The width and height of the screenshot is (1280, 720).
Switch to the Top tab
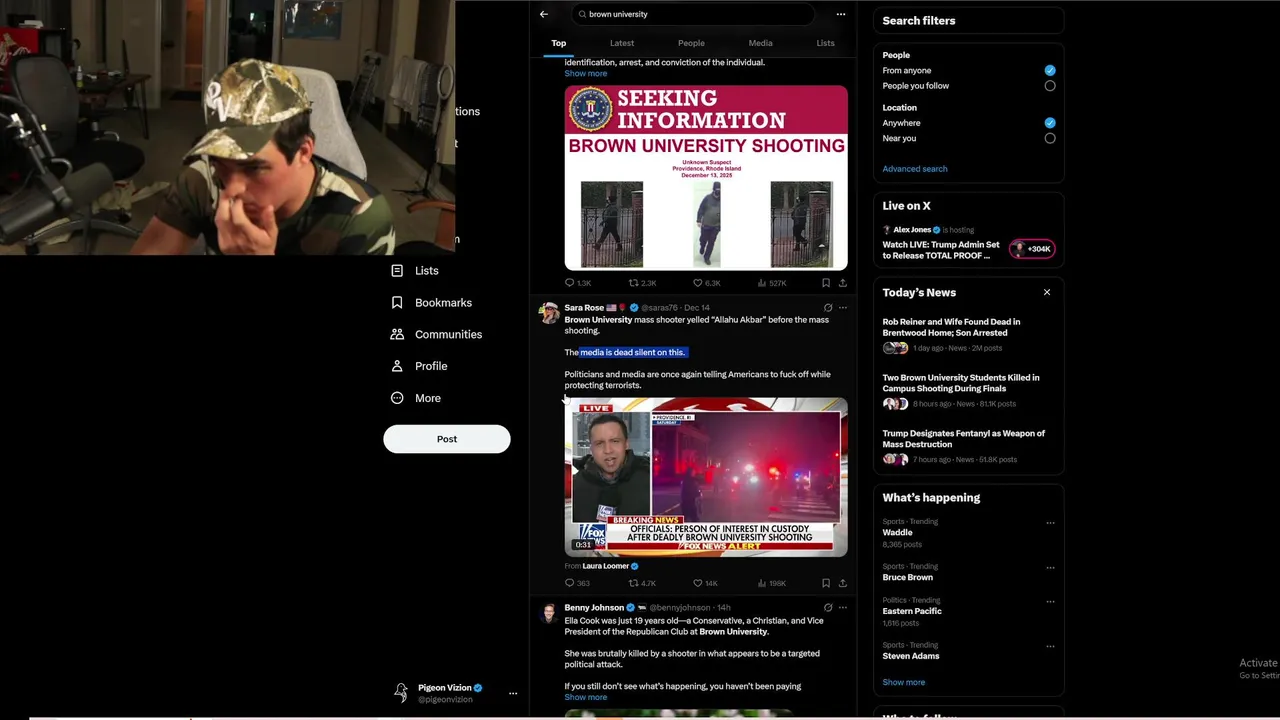(x=558, y=43)
